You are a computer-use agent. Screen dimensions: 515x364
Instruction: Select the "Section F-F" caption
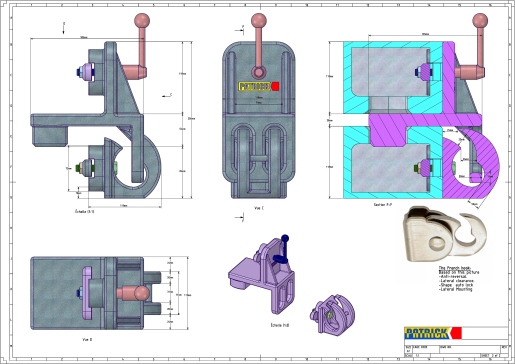pyautogui.click(x=382, y=205)
